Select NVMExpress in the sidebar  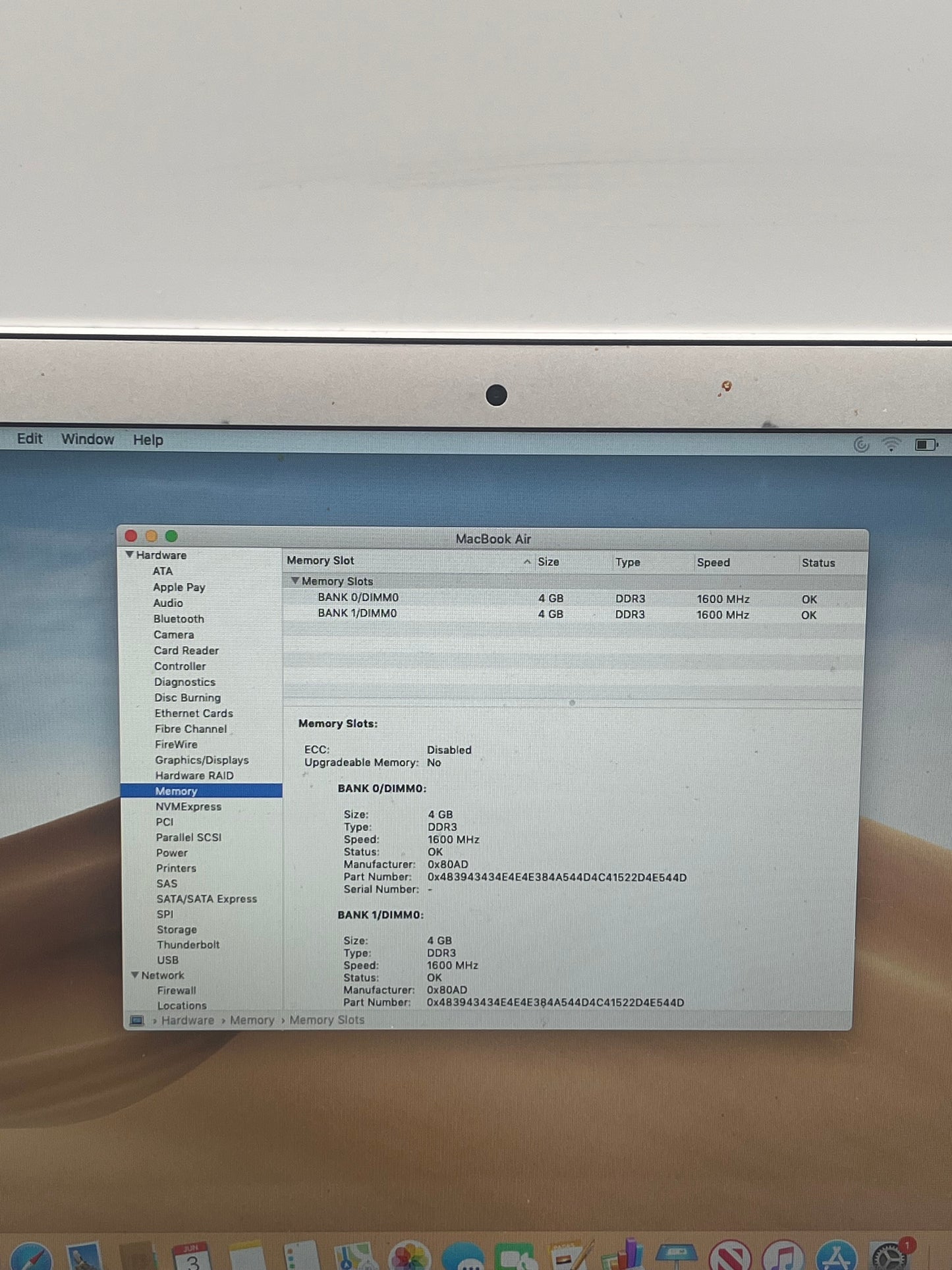point(188,807)
